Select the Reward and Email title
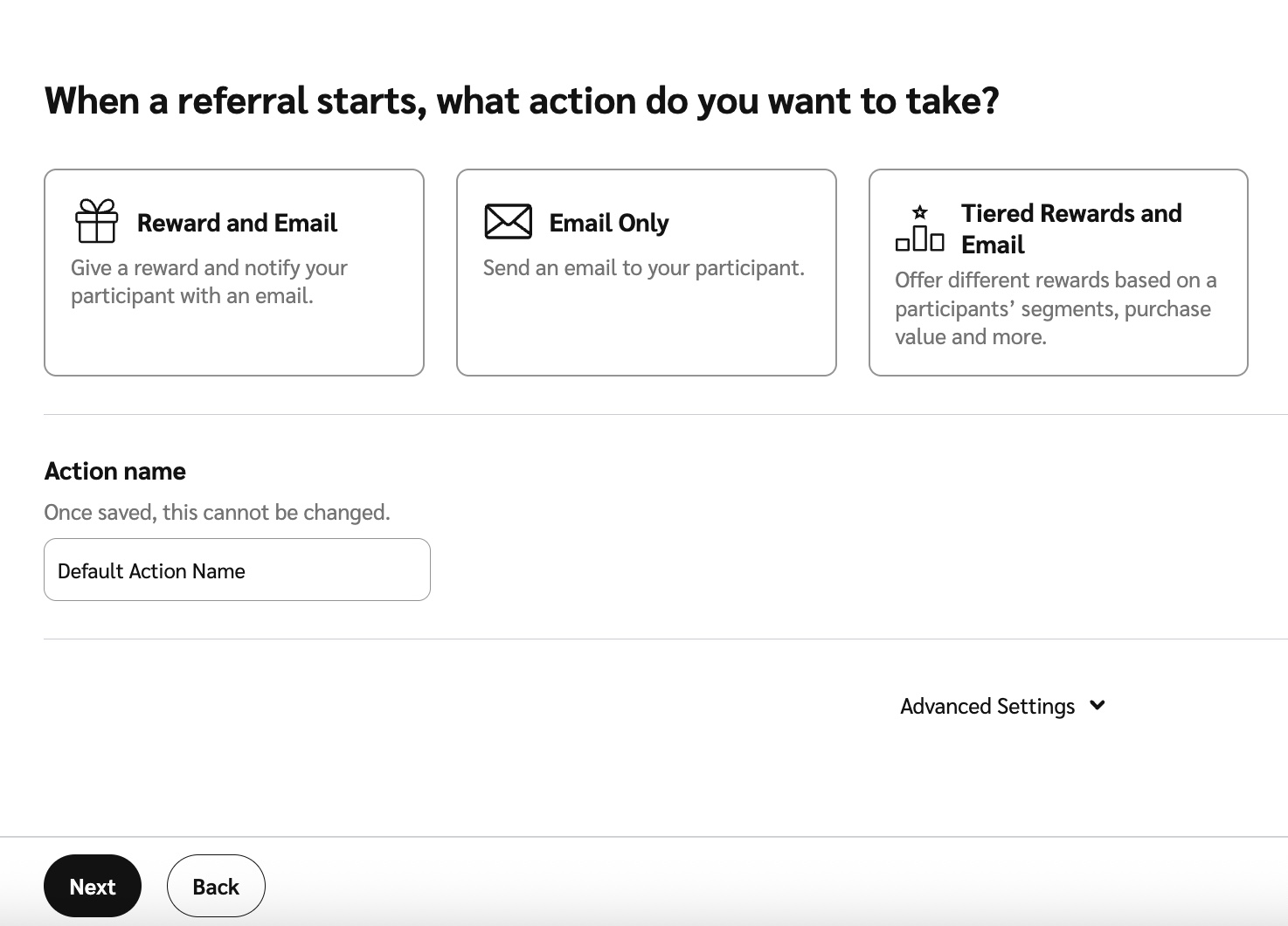The image size is (1288, 926). (x=237, y=223)
